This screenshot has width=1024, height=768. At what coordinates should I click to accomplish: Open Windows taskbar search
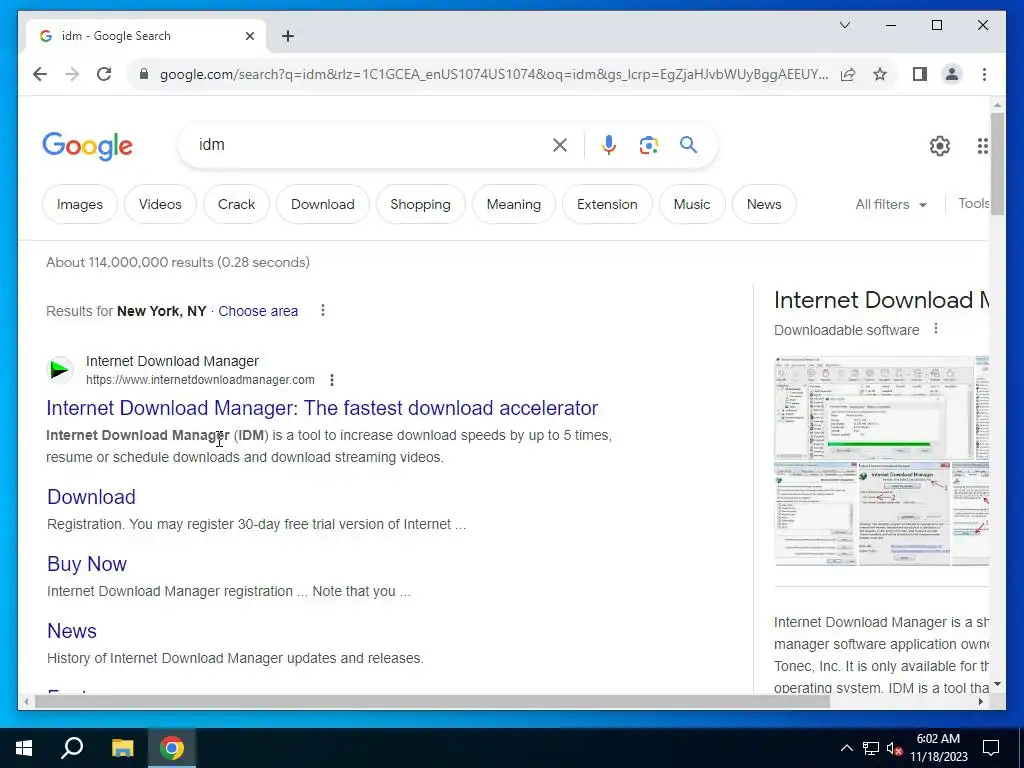tap(72, 748)
